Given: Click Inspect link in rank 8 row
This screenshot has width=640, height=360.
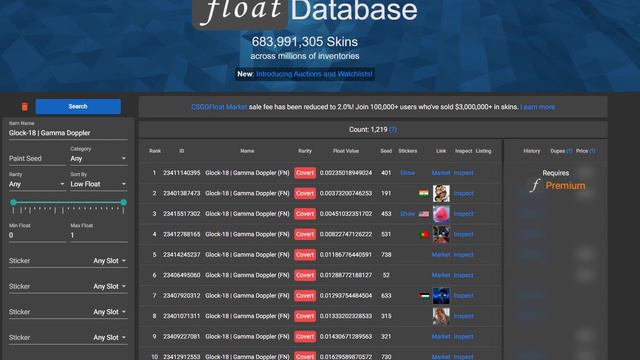Looking at the screenshot, I should (x=463, y=316).
